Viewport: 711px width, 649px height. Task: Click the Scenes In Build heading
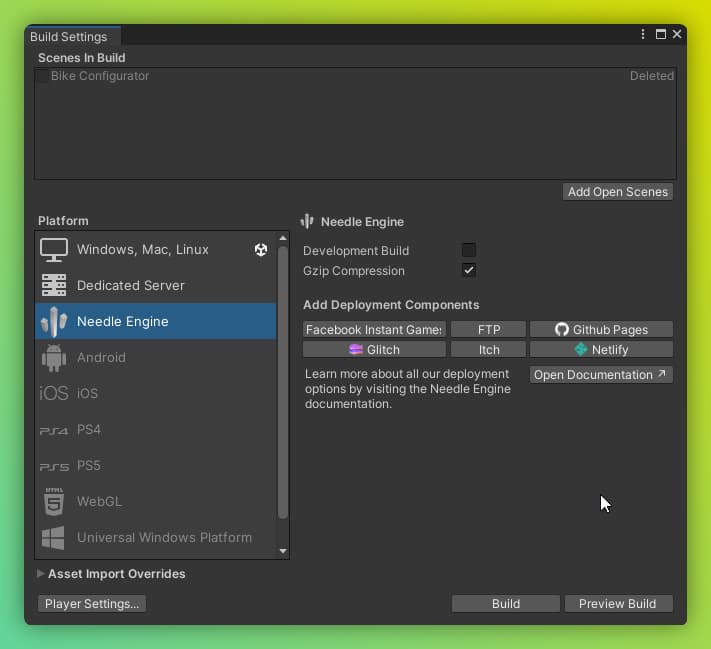[x=82, y=58]
